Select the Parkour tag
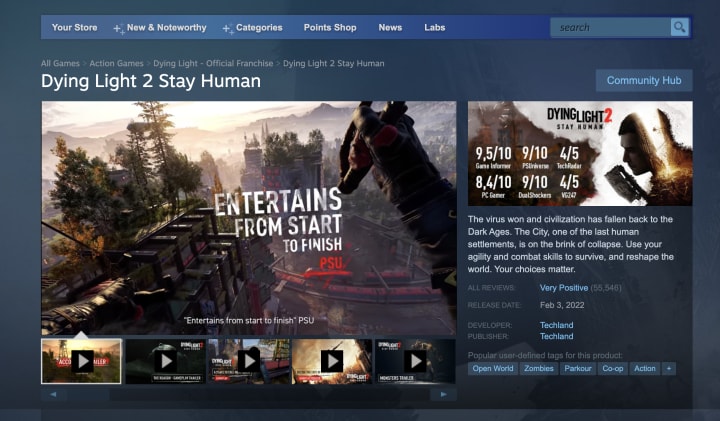 [578, 368]
